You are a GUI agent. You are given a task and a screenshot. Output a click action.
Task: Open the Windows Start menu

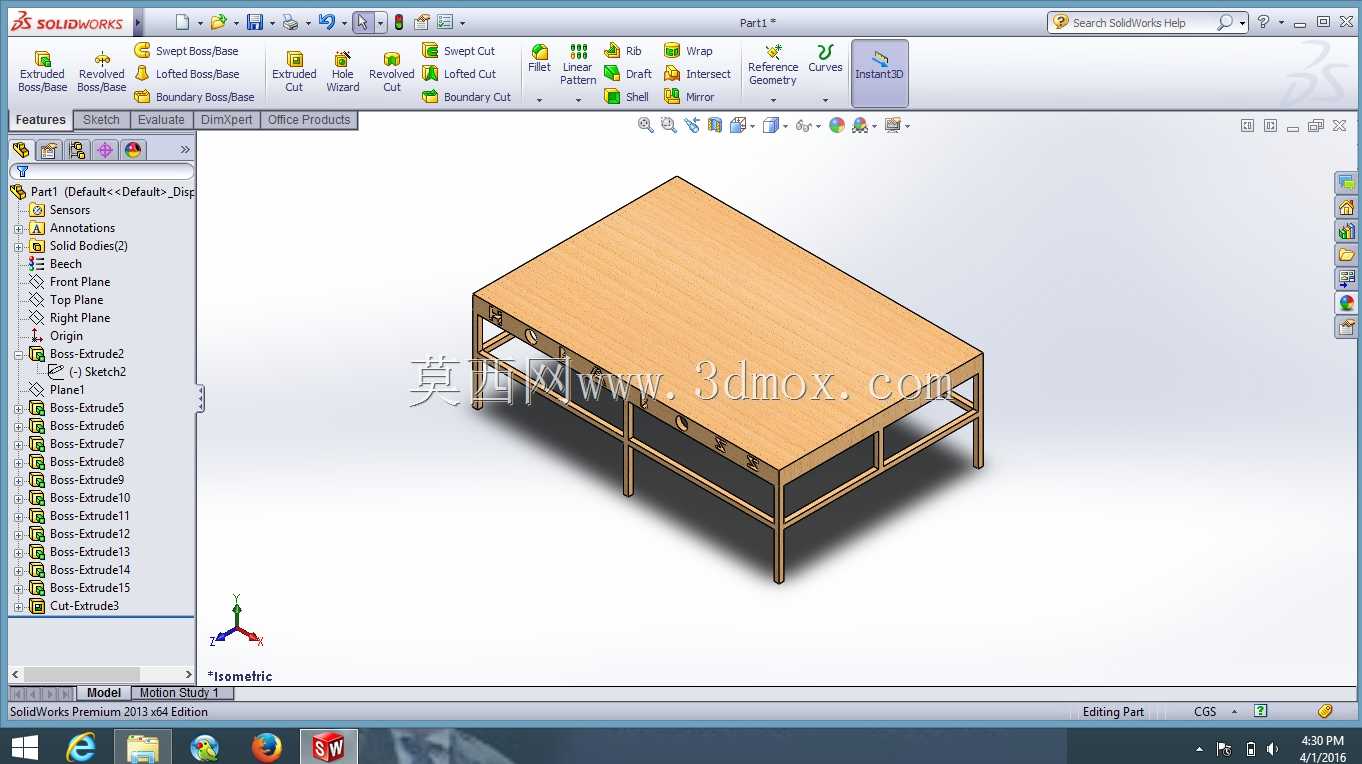pos(24,747)
